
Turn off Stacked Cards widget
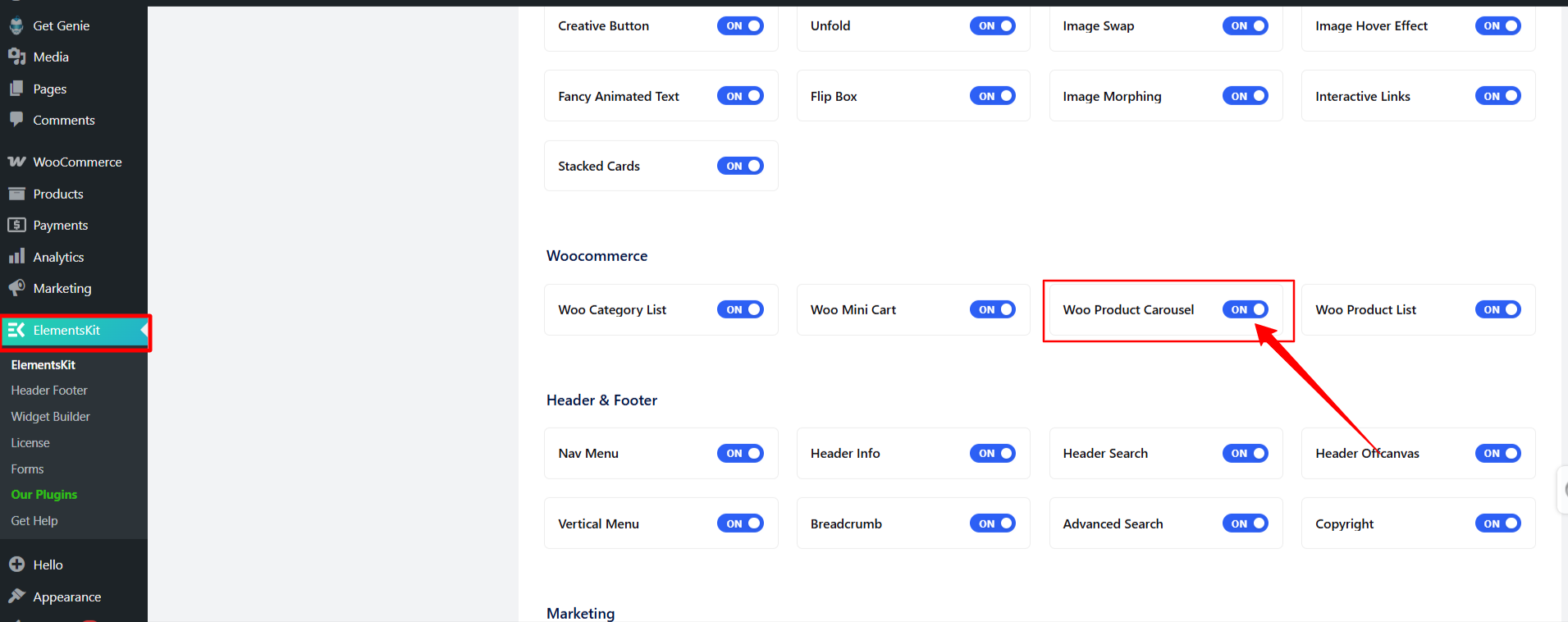[x=740, y=166]
